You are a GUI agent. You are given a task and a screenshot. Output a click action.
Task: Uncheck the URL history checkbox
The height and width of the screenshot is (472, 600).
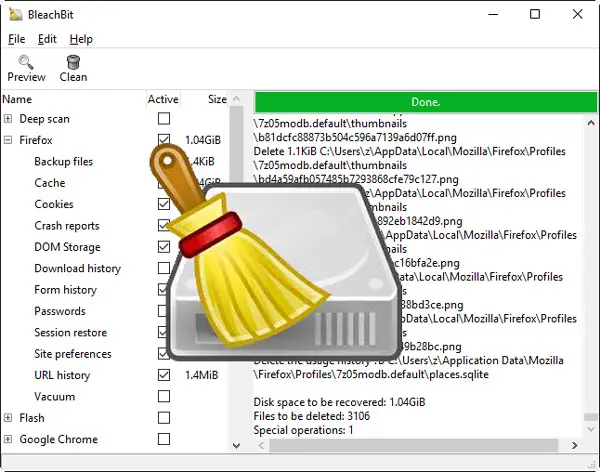coord(164,375)
